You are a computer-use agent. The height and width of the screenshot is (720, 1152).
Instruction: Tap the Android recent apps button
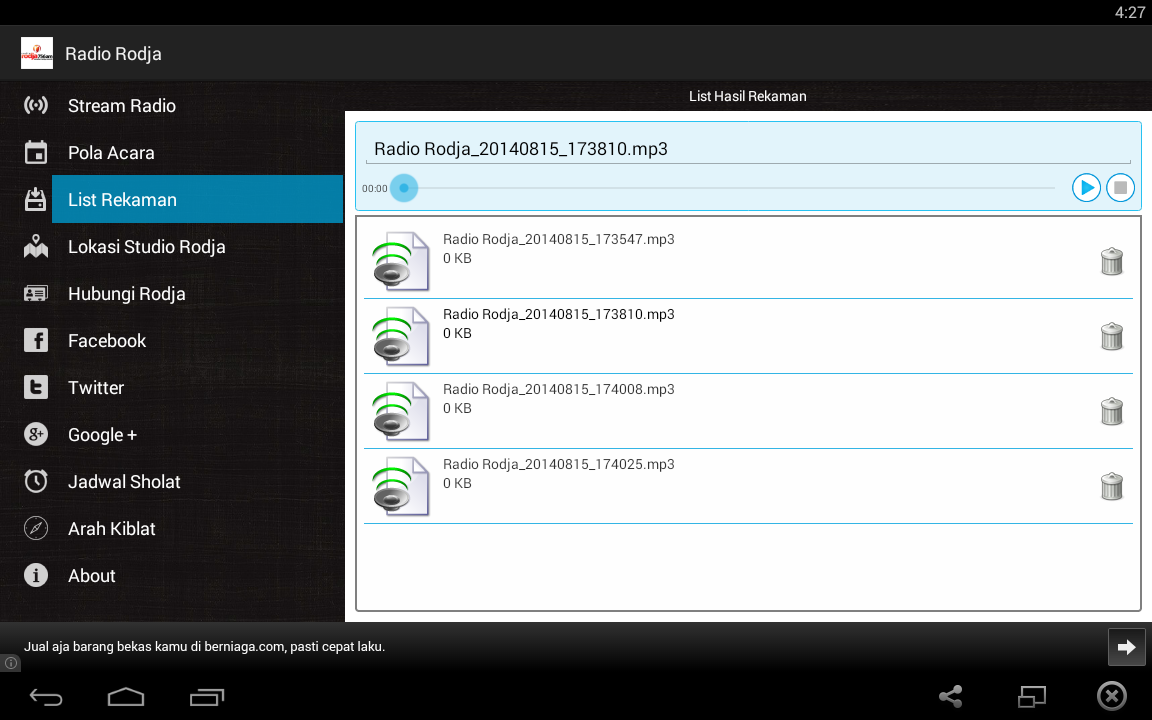[206, 696]
